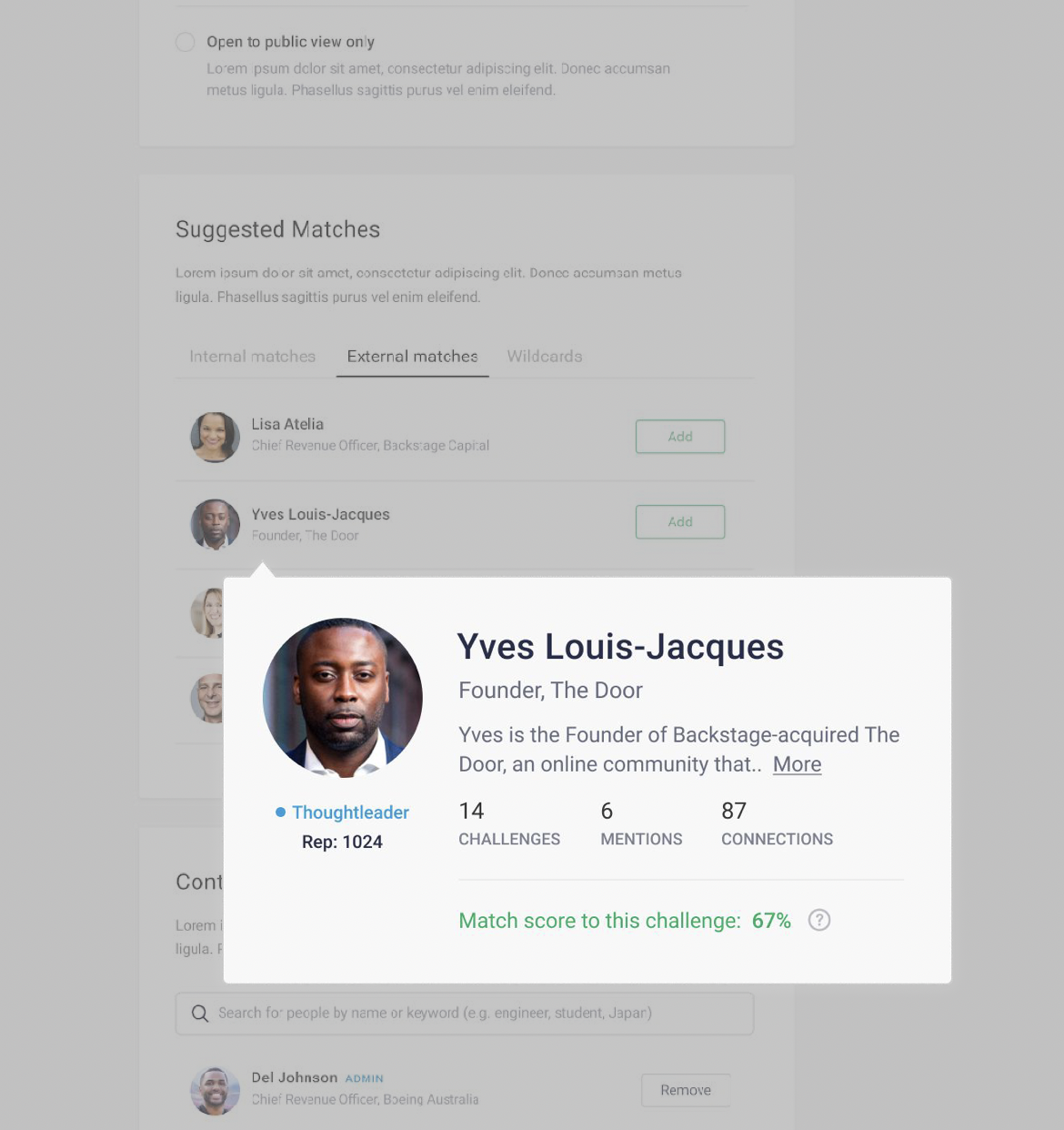
Task: Click the partially hidden blonde woman avatar
Action: click(x=207, y=612)
